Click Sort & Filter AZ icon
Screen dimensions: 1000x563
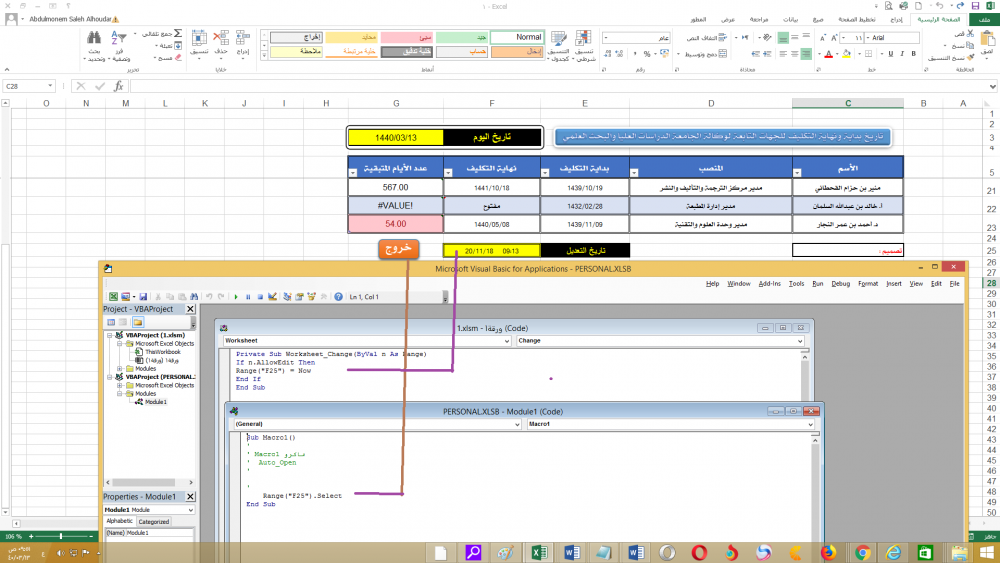[119, 38]
